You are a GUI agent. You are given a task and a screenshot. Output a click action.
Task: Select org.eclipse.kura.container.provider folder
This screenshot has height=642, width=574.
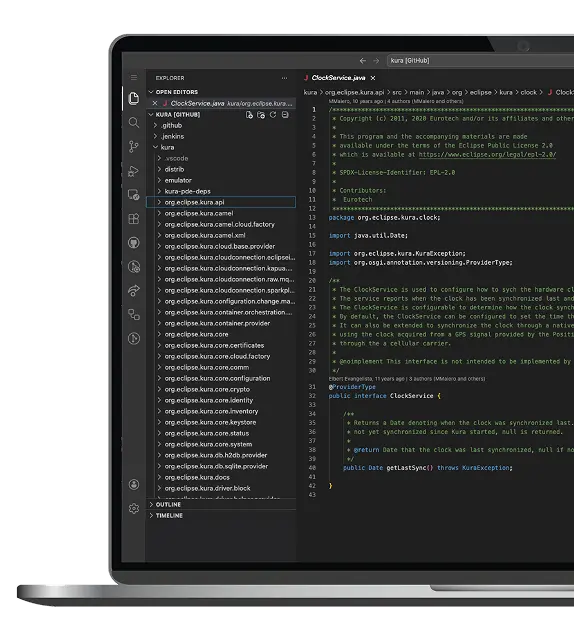(221, 323)
